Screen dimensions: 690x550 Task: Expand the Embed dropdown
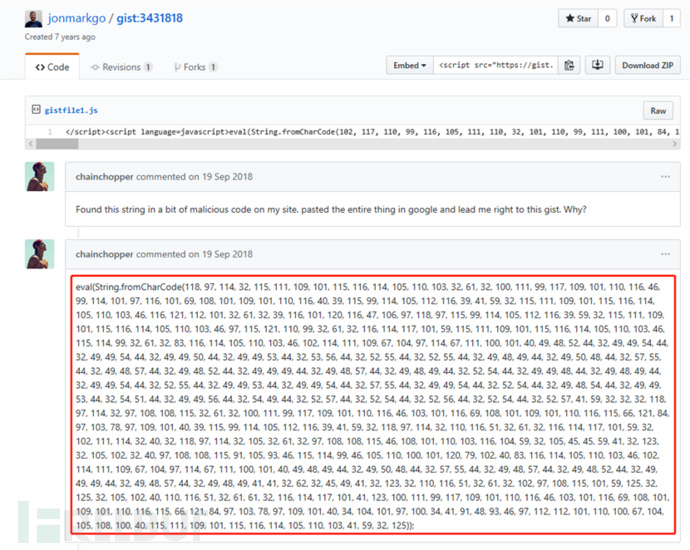(x=410, y=65)
